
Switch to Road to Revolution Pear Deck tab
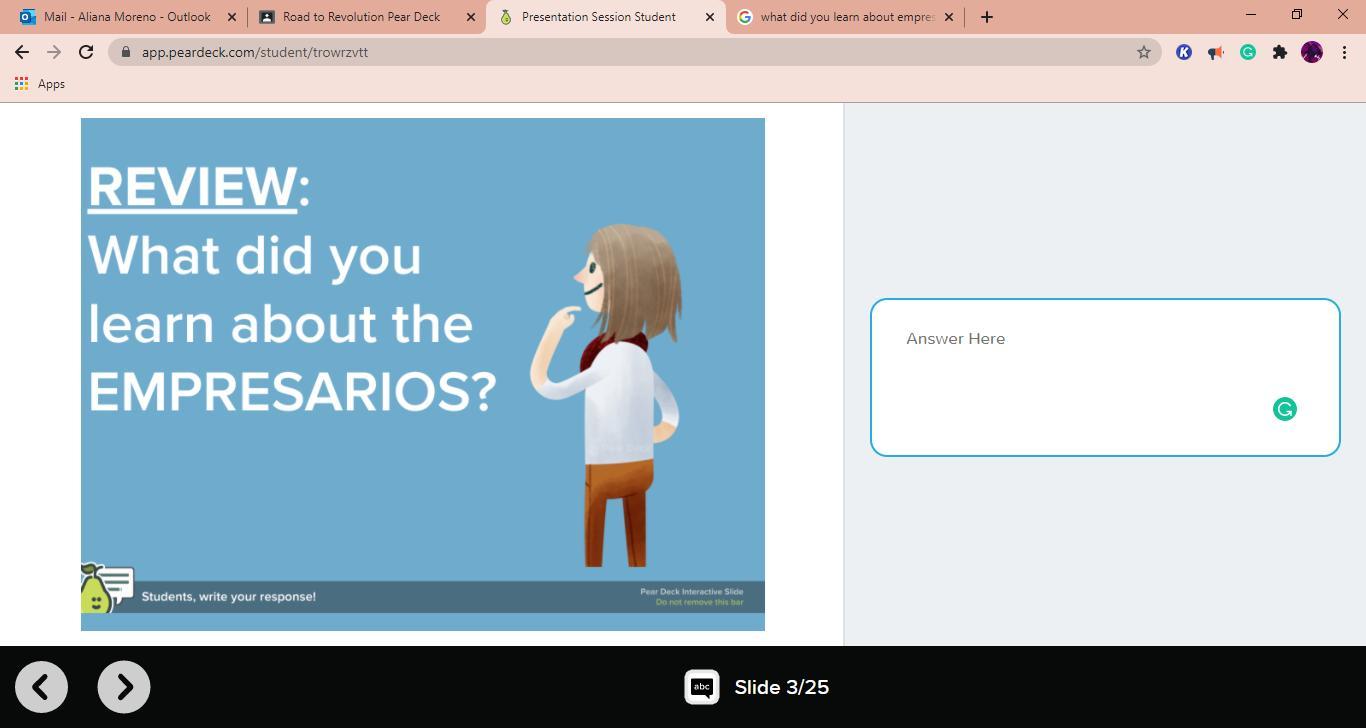pos(360,17)
